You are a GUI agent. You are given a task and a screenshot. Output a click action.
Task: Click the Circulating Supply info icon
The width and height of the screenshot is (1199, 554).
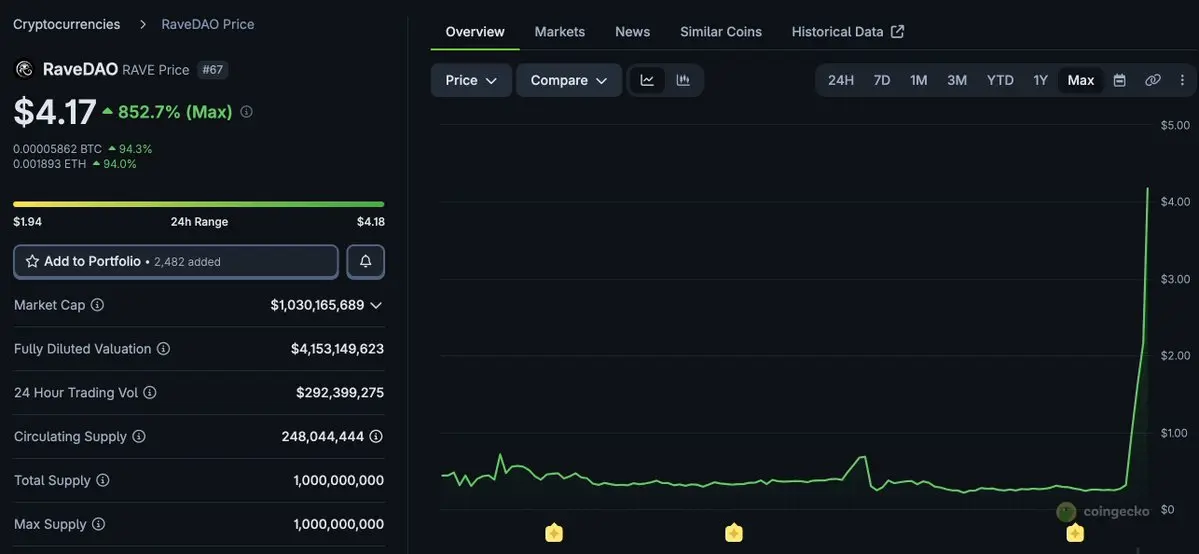(138, 436)
